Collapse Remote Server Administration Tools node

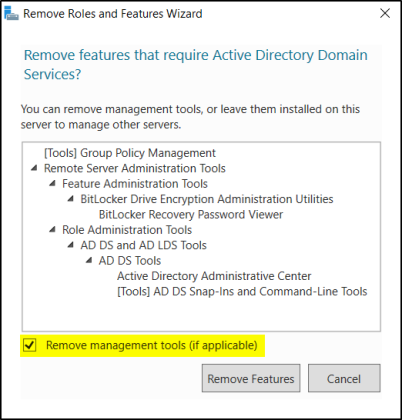34,168
